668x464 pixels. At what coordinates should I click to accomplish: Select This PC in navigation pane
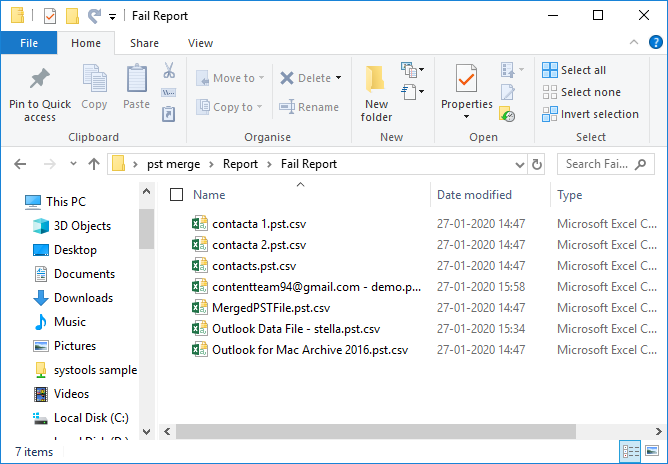[x=55, y=202]
